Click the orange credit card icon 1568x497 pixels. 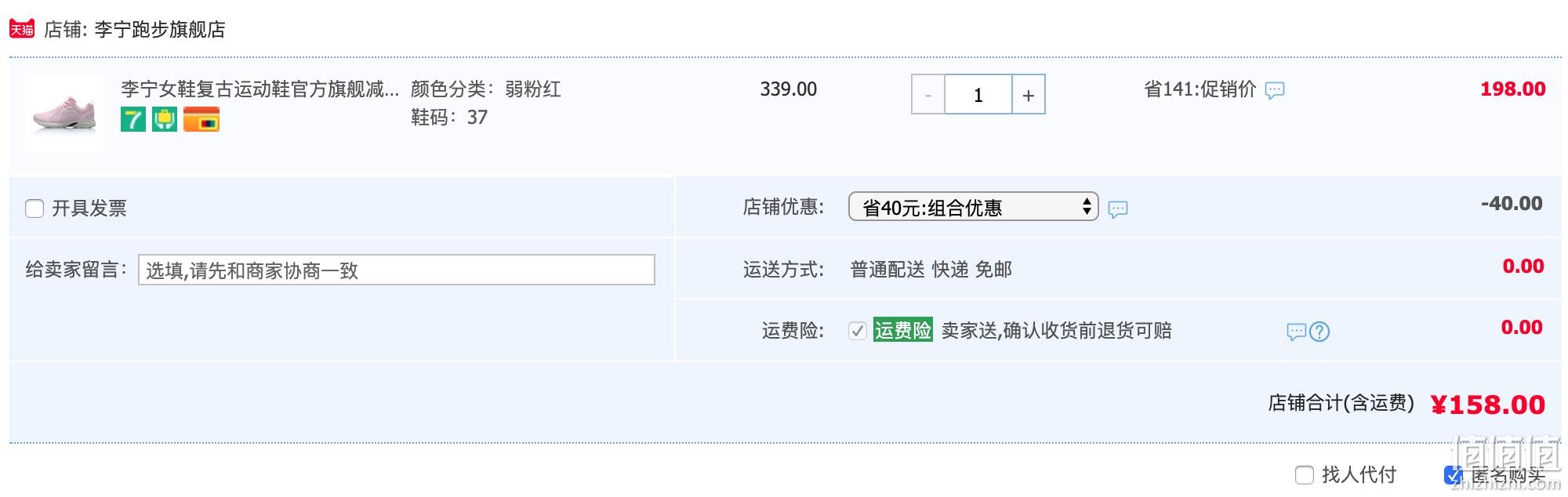coord(201,119)
